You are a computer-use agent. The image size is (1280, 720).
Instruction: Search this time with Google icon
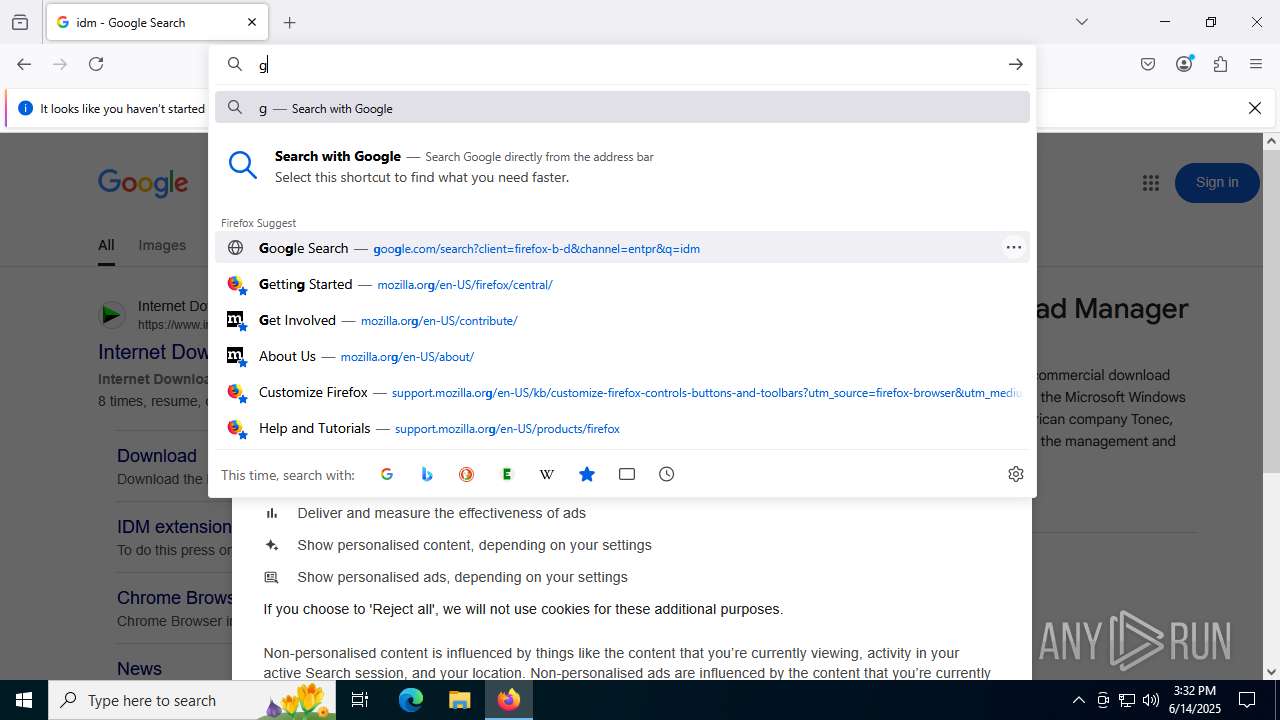pyautogui.click(x=387, y=474)
